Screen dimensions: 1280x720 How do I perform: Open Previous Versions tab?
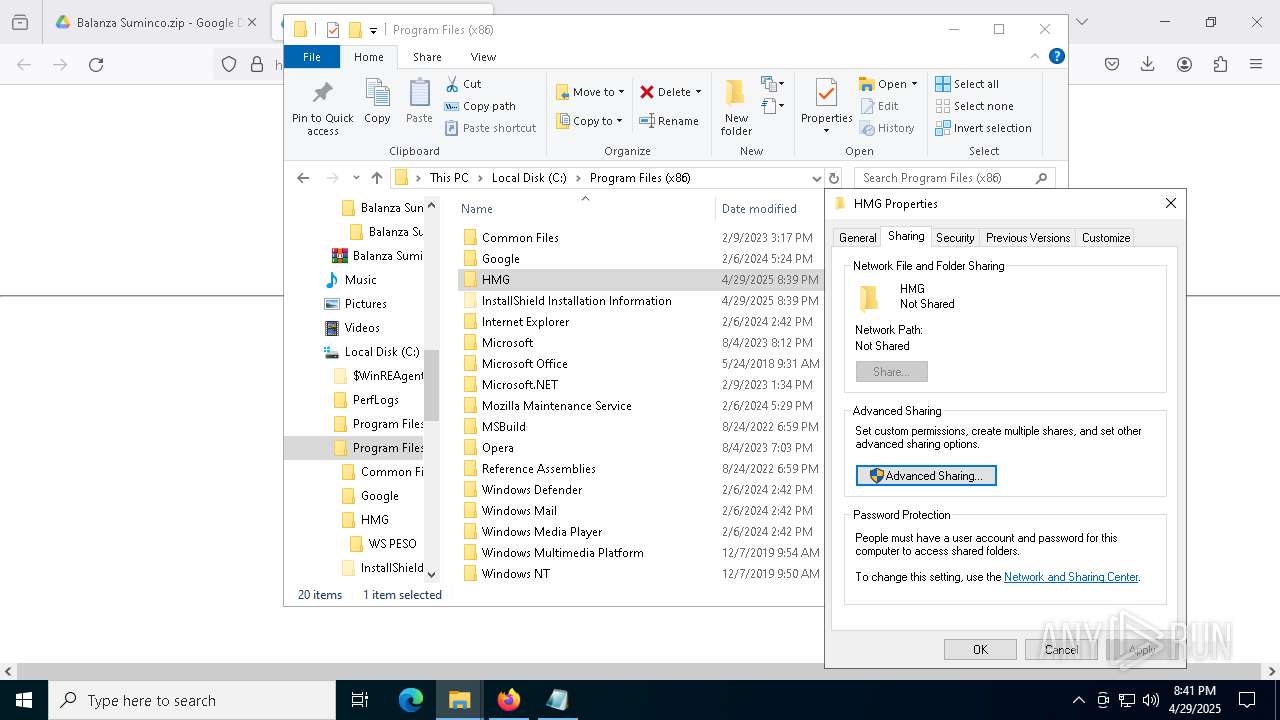click(x=1028, y=238)
